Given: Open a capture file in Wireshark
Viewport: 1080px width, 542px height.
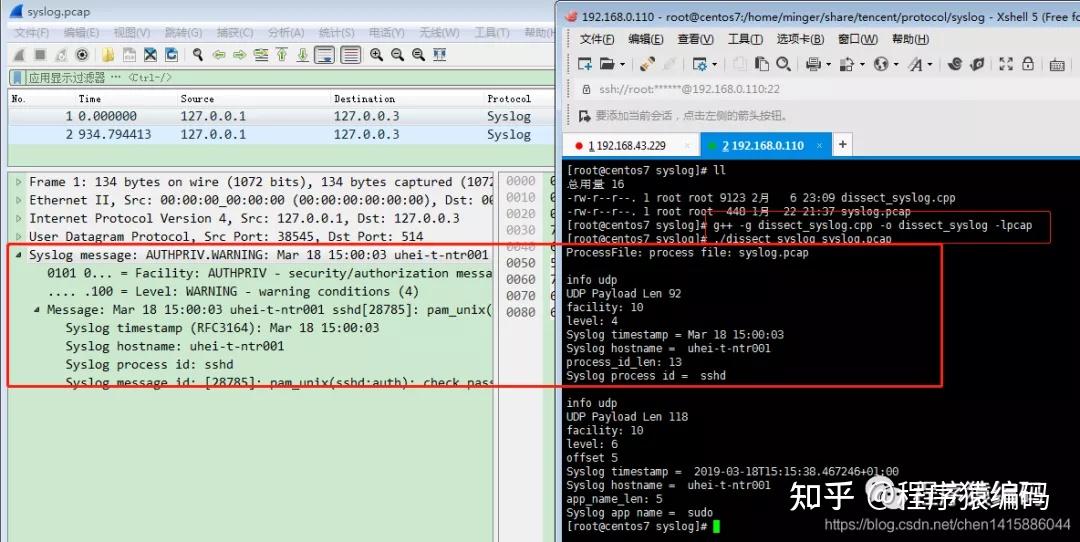Looking at the screenshot, I should point(108,55).
